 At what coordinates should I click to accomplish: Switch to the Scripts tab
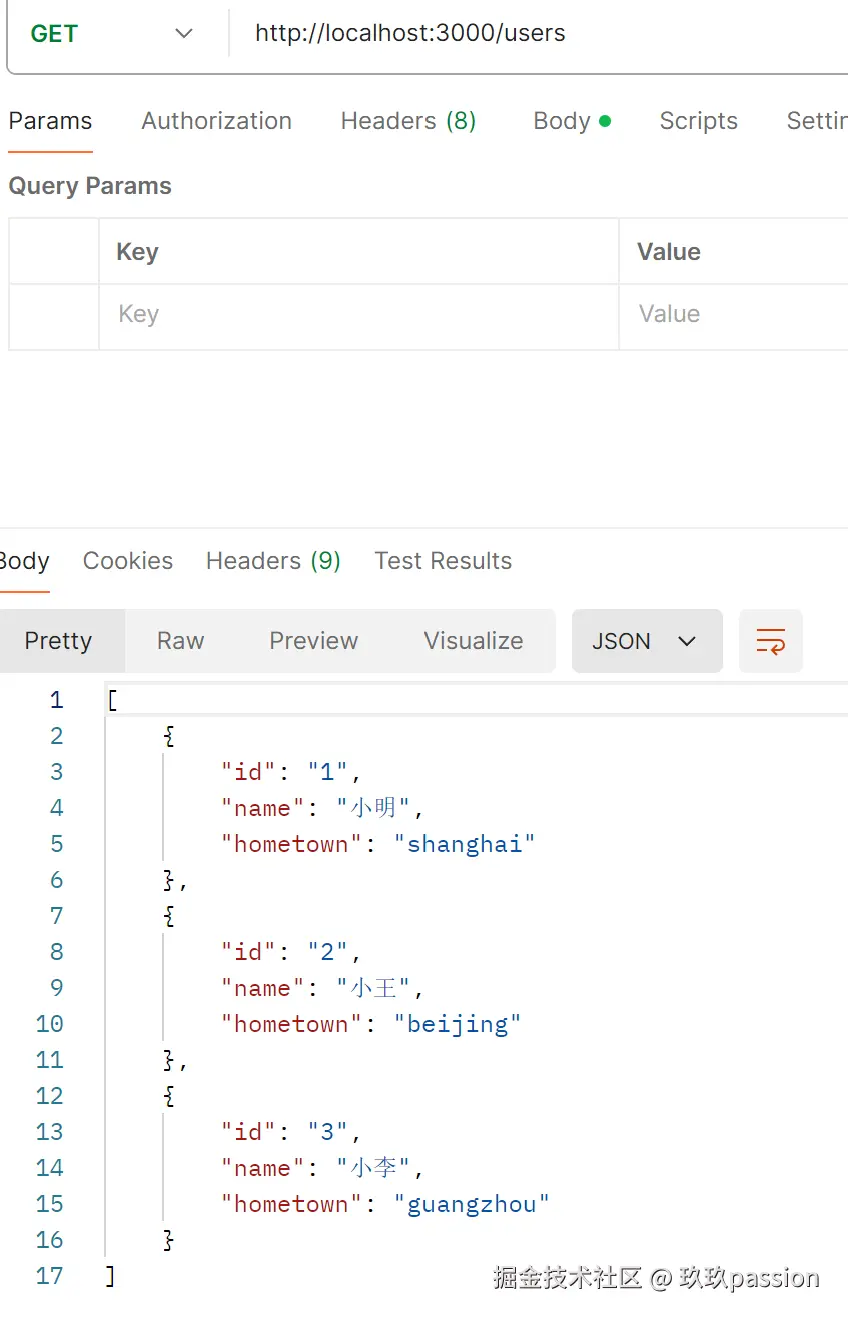point(698,121)
